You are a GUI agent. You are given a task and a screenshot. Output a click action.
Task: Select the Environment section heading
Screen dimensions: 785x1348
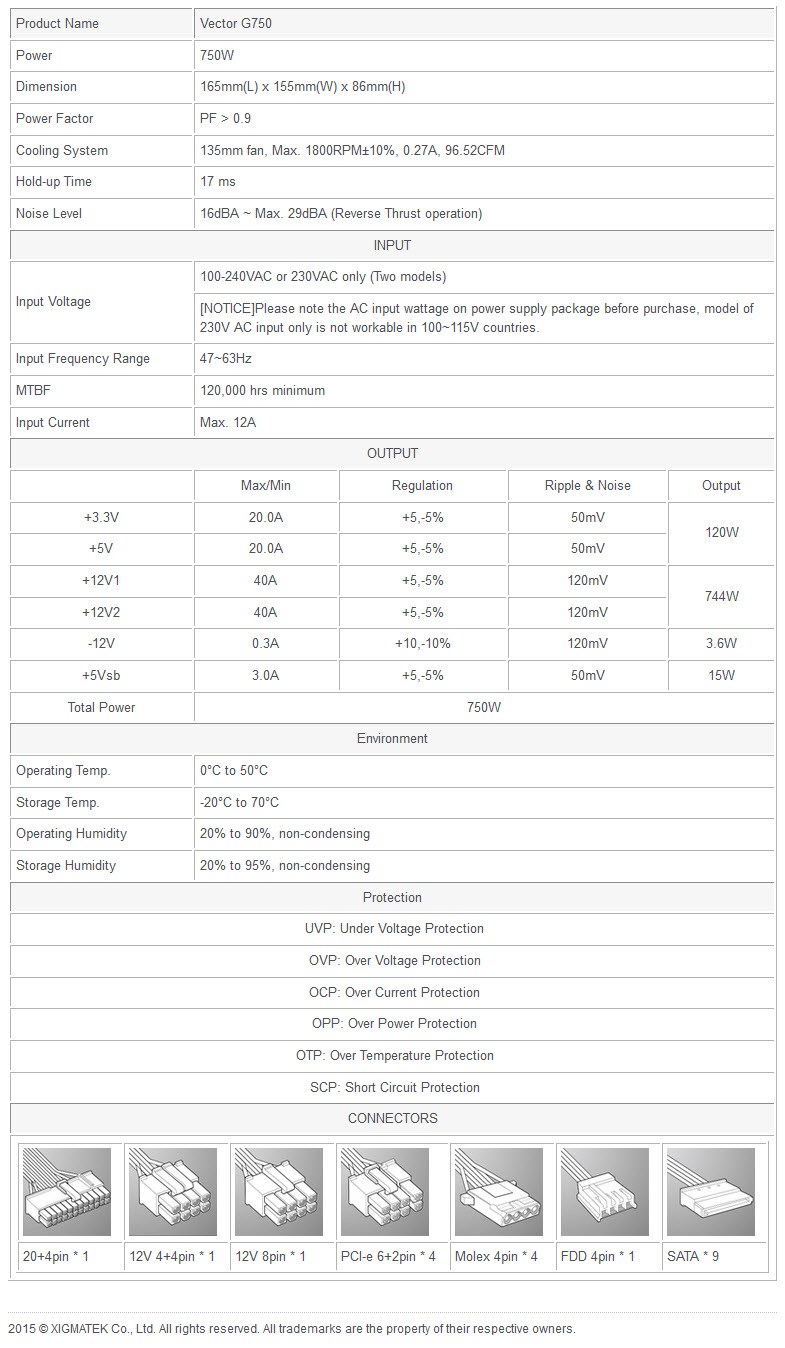point(392,739)
